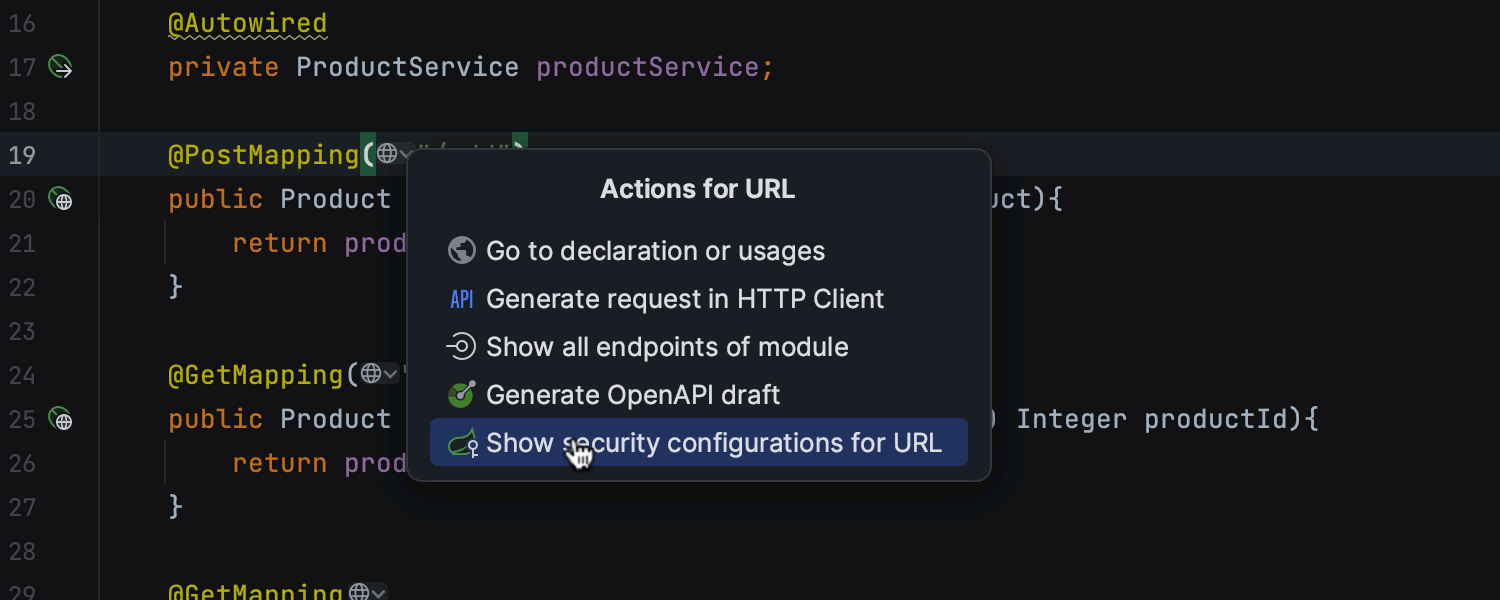
Task: Click the Spring security icon in the popup
Action: coord(461,443)
